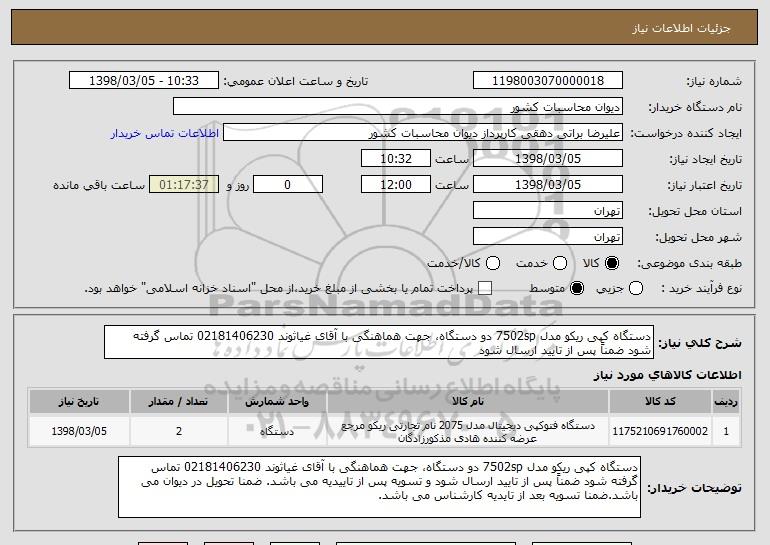The width and height of the screenshot is (770, 545).
Task: Click the واحد شمارش column header
Action: coord(277,402)
